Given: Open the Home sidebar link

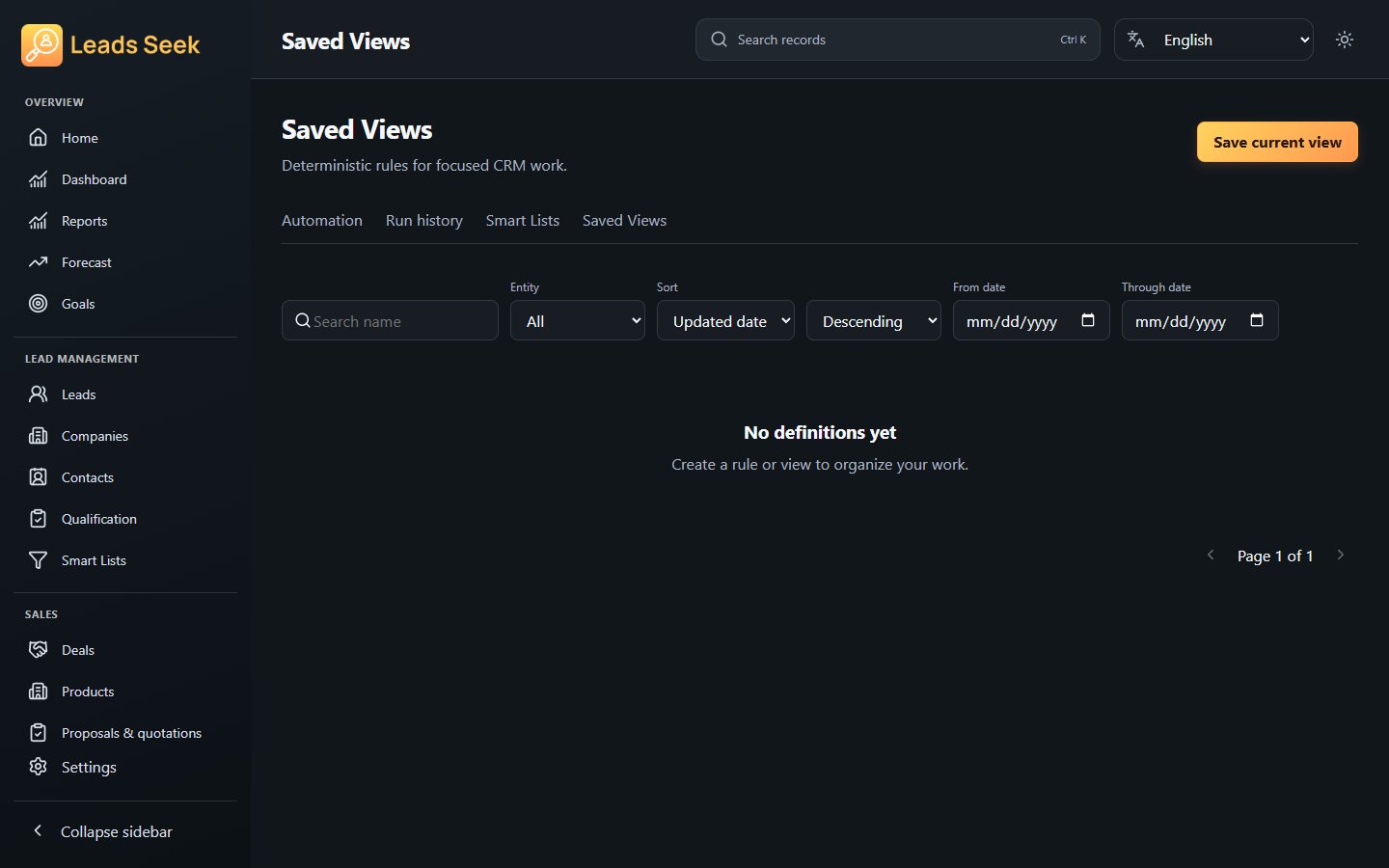Looking at the screenshot, I should pos(125,138).
